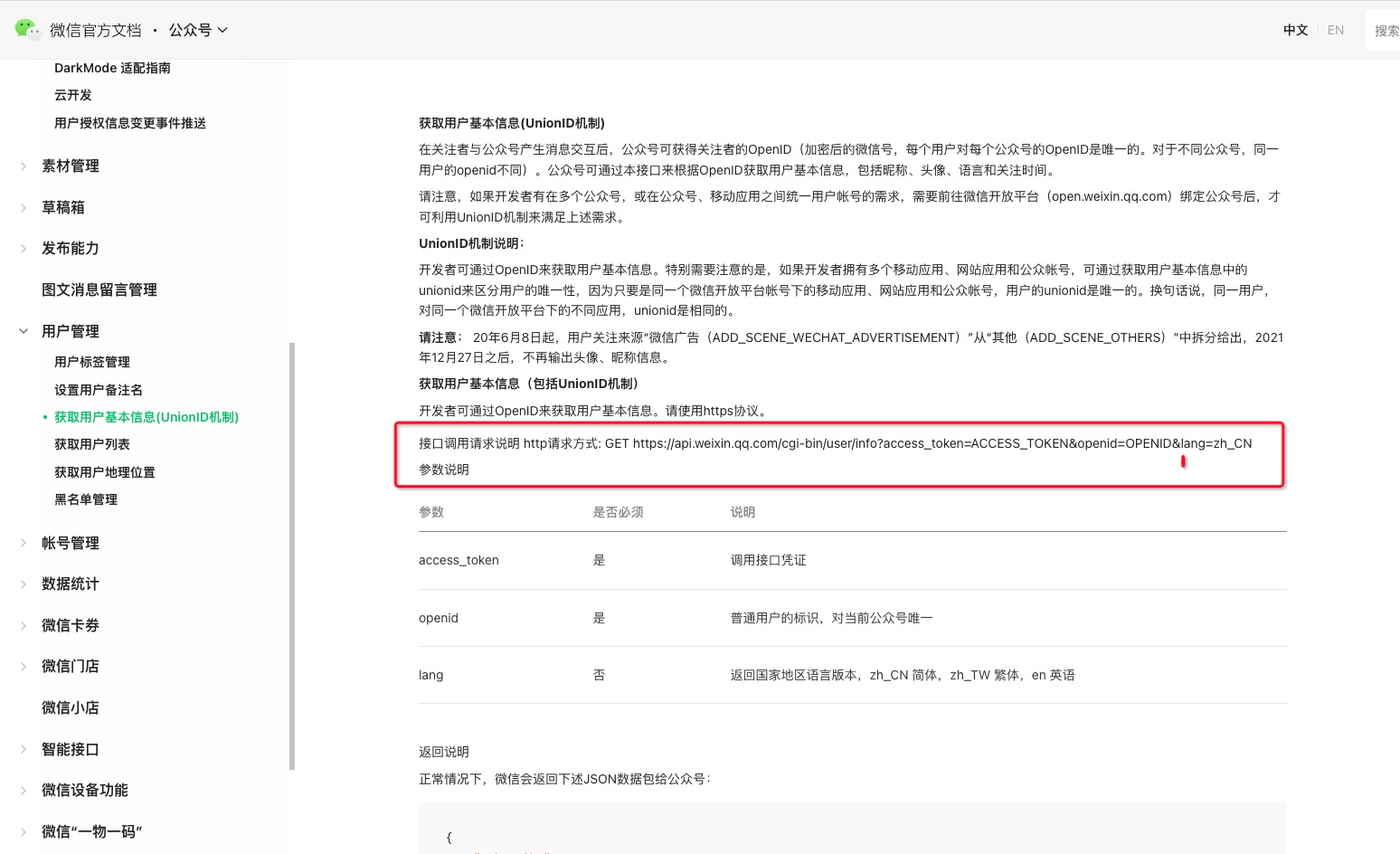
Task: Click access_token cell in parameter table
Action: click(459, 560)
